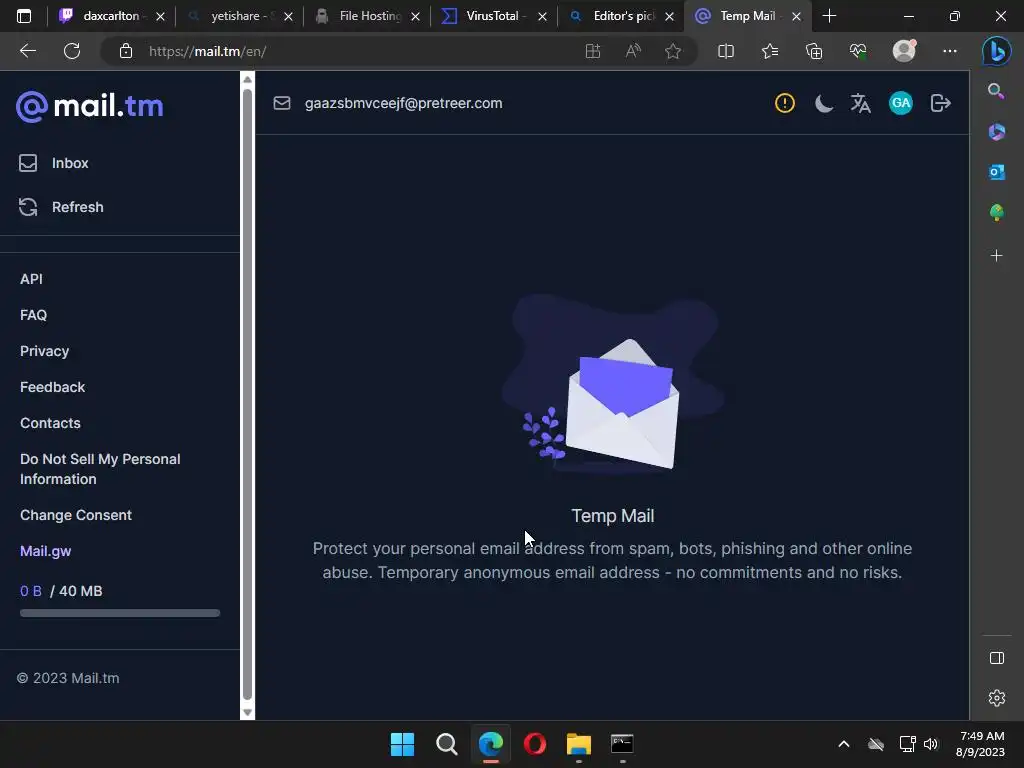Toggle dark mode moon icon
The image size is (1024, 768).
824,103
